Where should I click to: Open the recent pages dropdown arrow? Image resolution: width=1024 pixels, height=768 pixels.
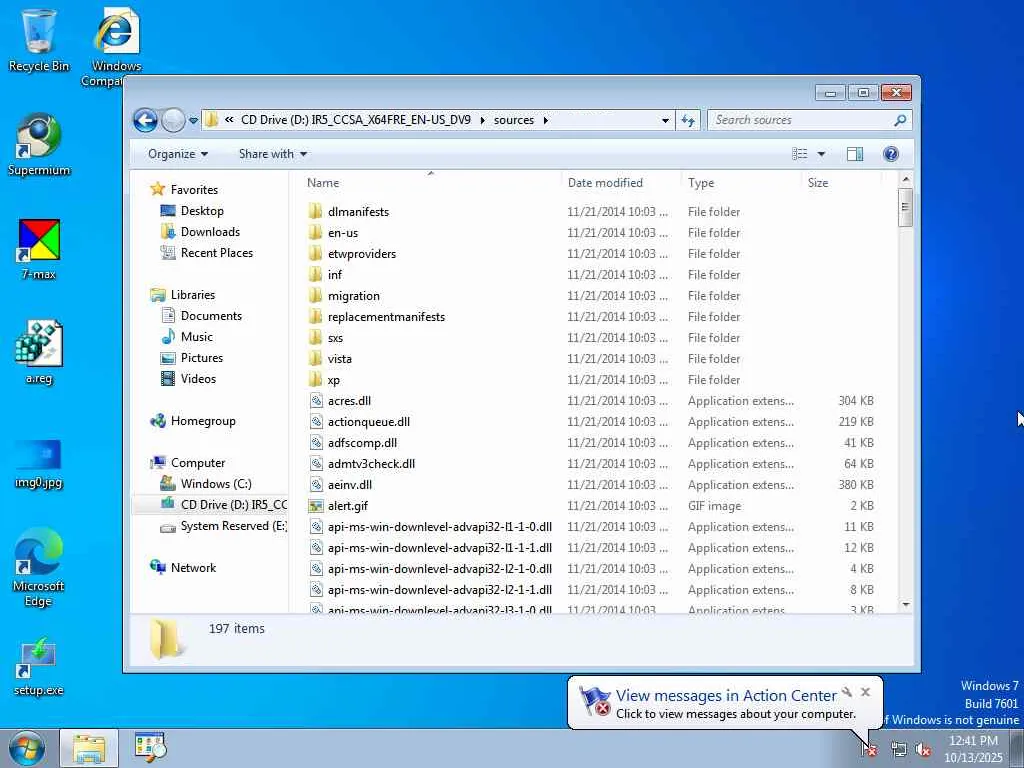pos(193,121)
